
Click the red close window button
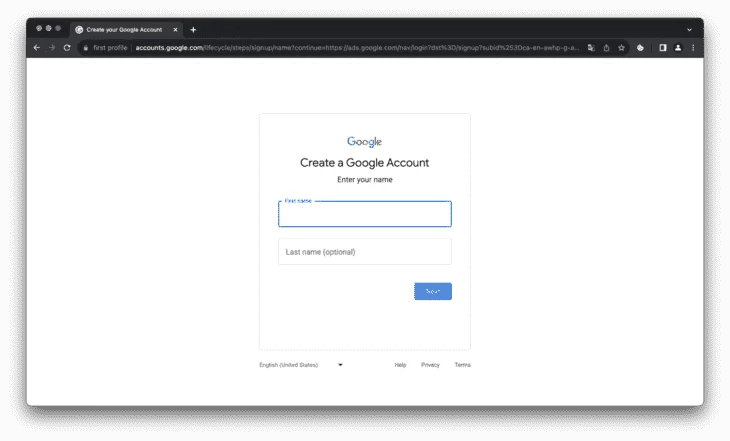(39, 28)
